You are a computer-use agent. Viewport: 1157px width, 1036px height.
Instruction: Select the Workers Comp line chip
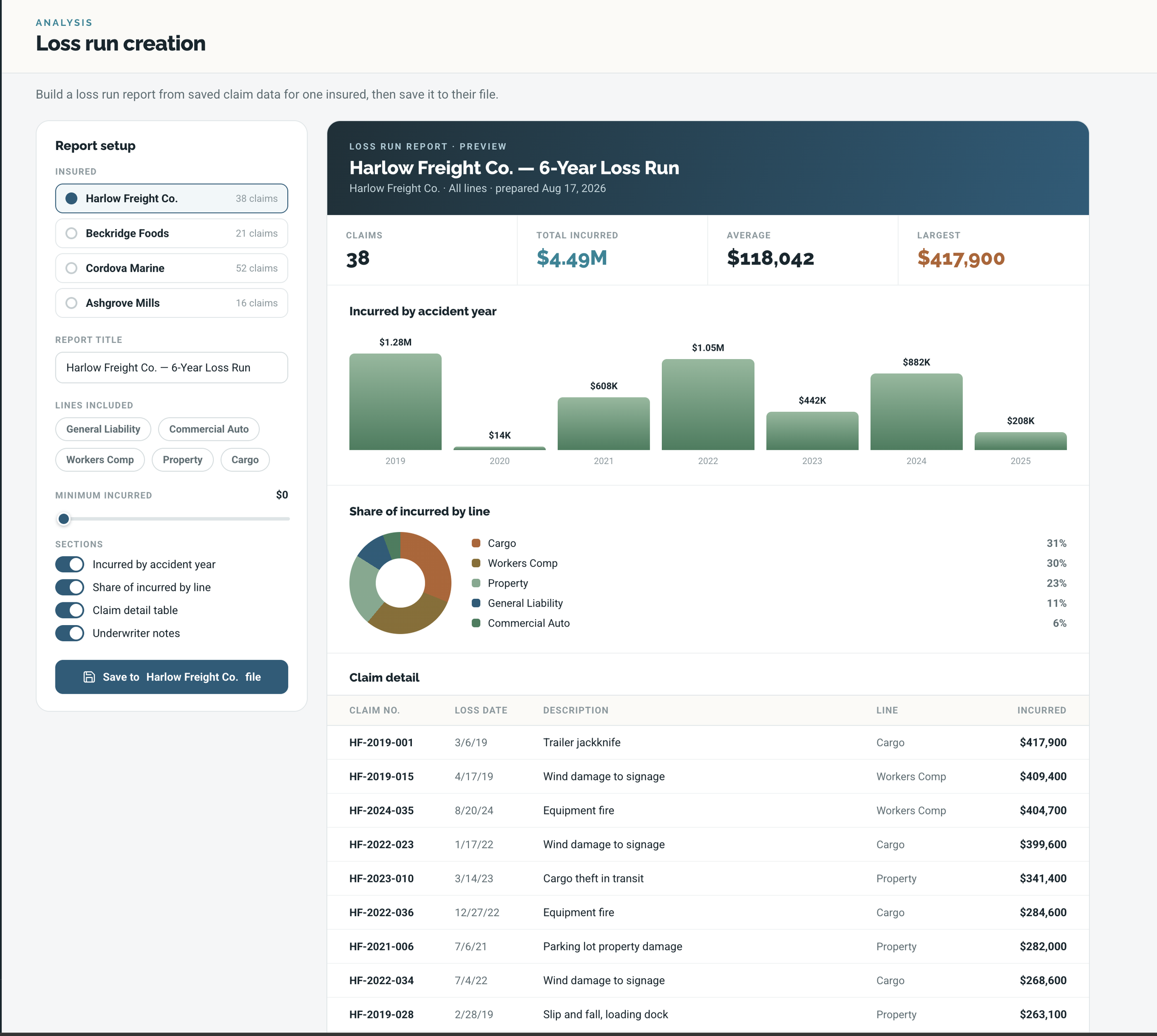coord(100,460)
